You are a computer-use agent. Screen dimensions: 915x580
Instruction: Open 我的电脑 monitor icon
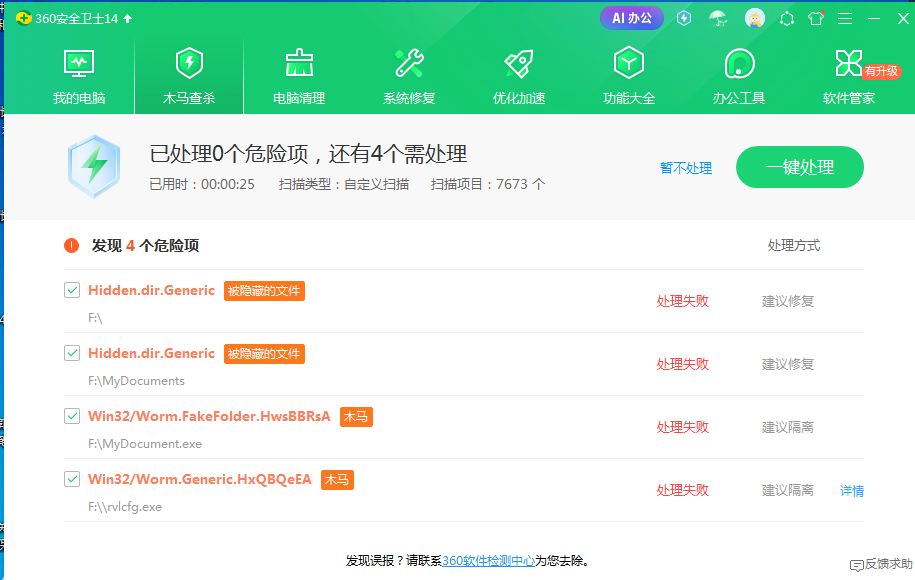pyautogui.click(x=79, y=64)
